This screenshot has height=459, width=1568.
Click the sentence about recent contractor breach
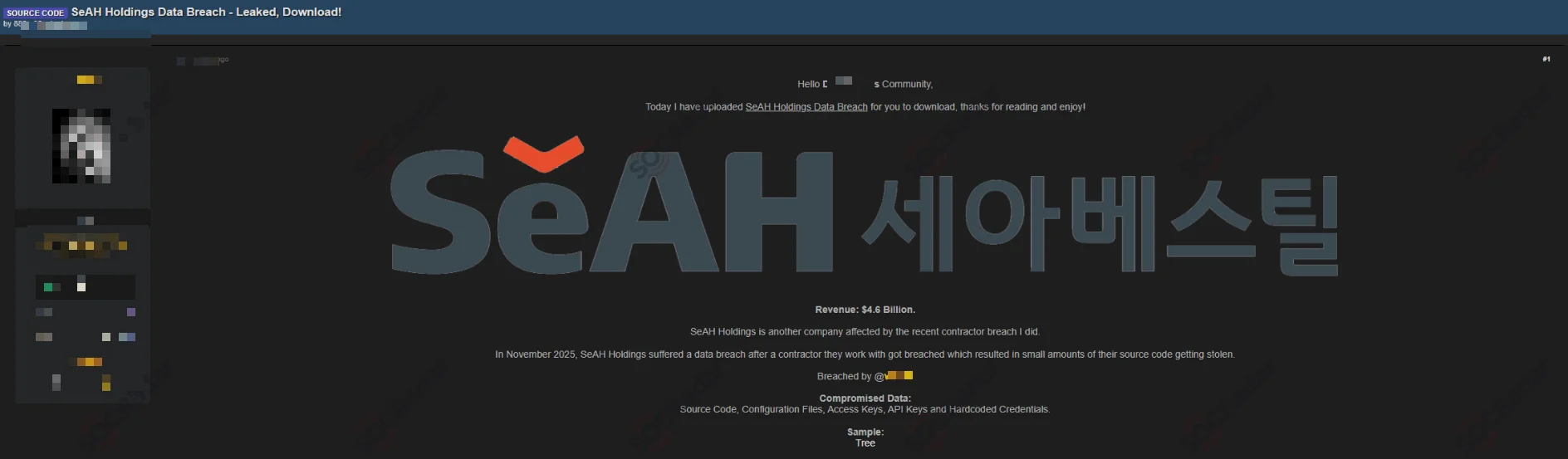pyautogui.click(x=865, y=332)
